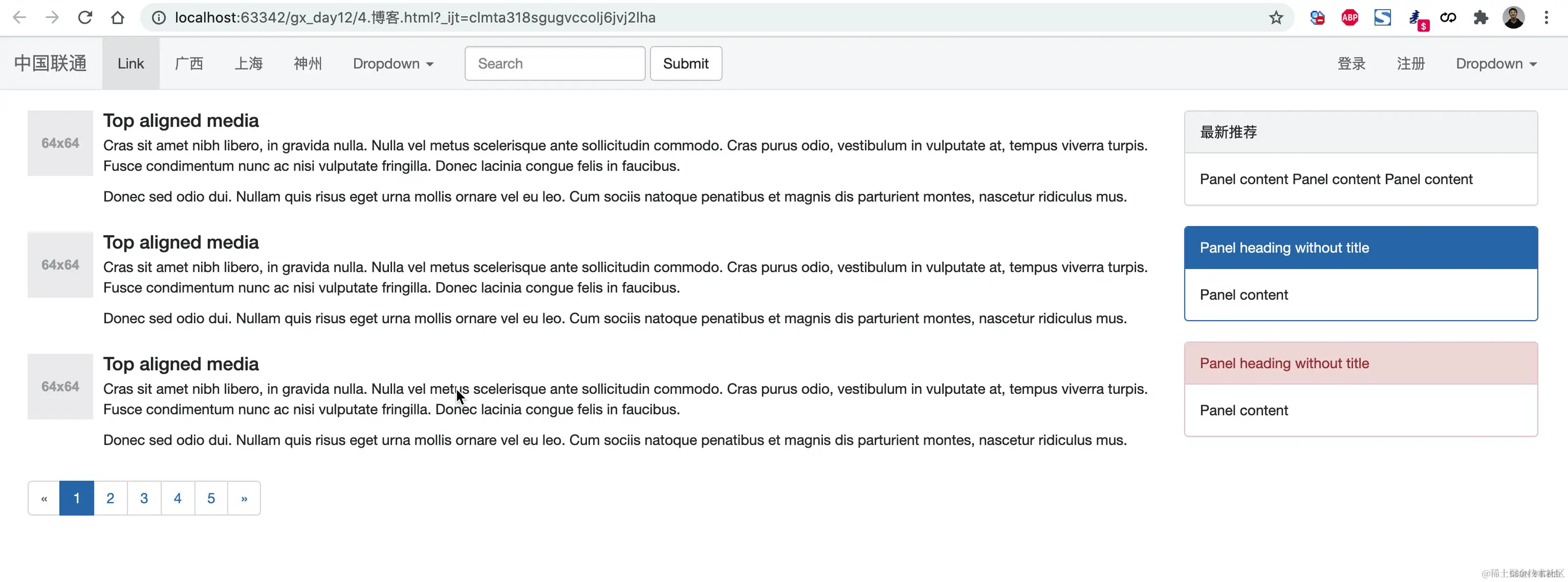Open the active Link nav item
The height and width of the screenshot is (582, 1568).
tap(130, 64)
